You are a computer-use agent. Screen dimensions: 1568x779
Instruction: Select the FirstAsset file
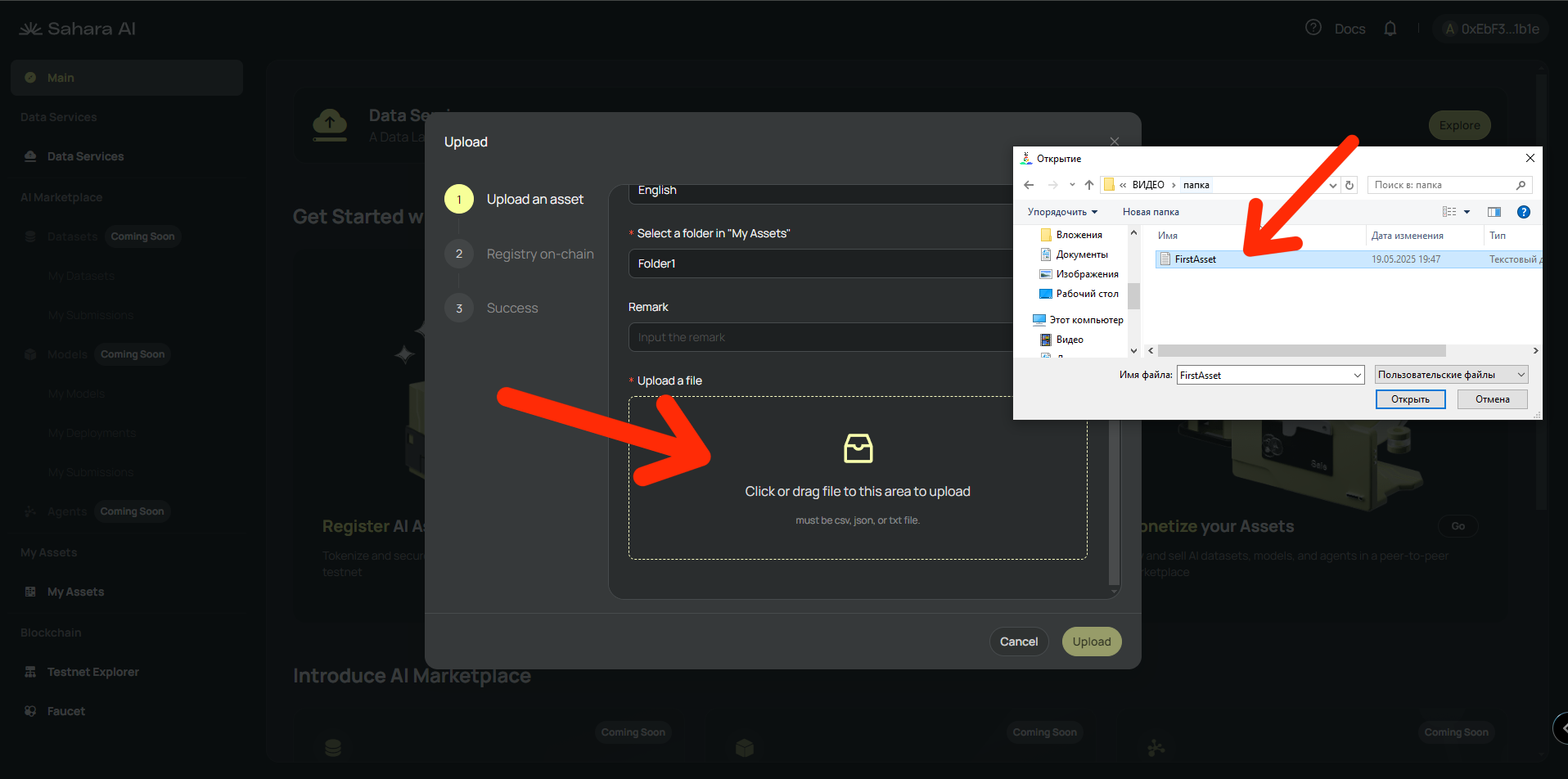click(x=1195, y=259)
